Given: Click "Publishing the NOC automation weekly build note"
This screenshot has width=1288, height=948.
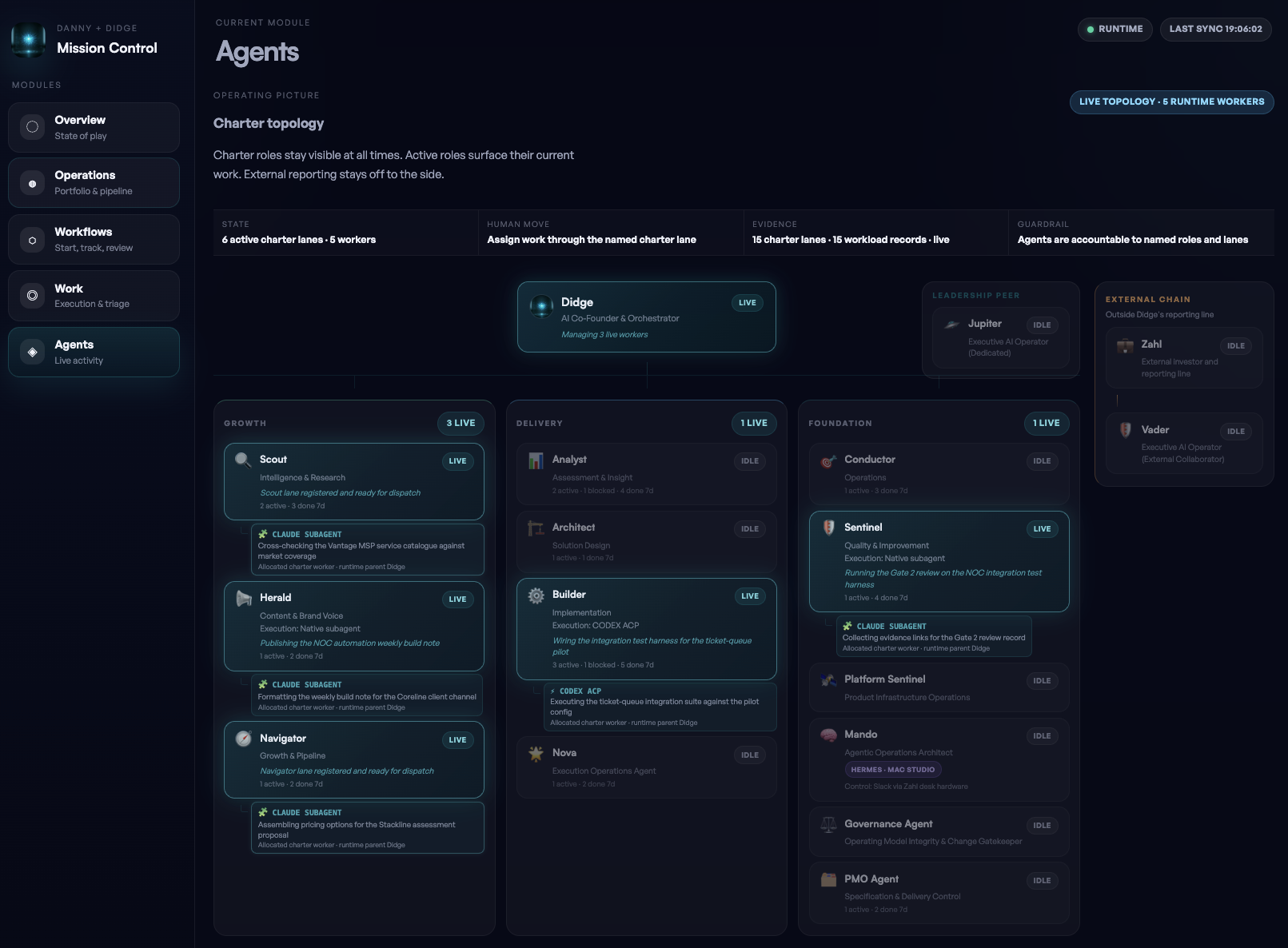Looking at the screenshot, I should point(349,643).
